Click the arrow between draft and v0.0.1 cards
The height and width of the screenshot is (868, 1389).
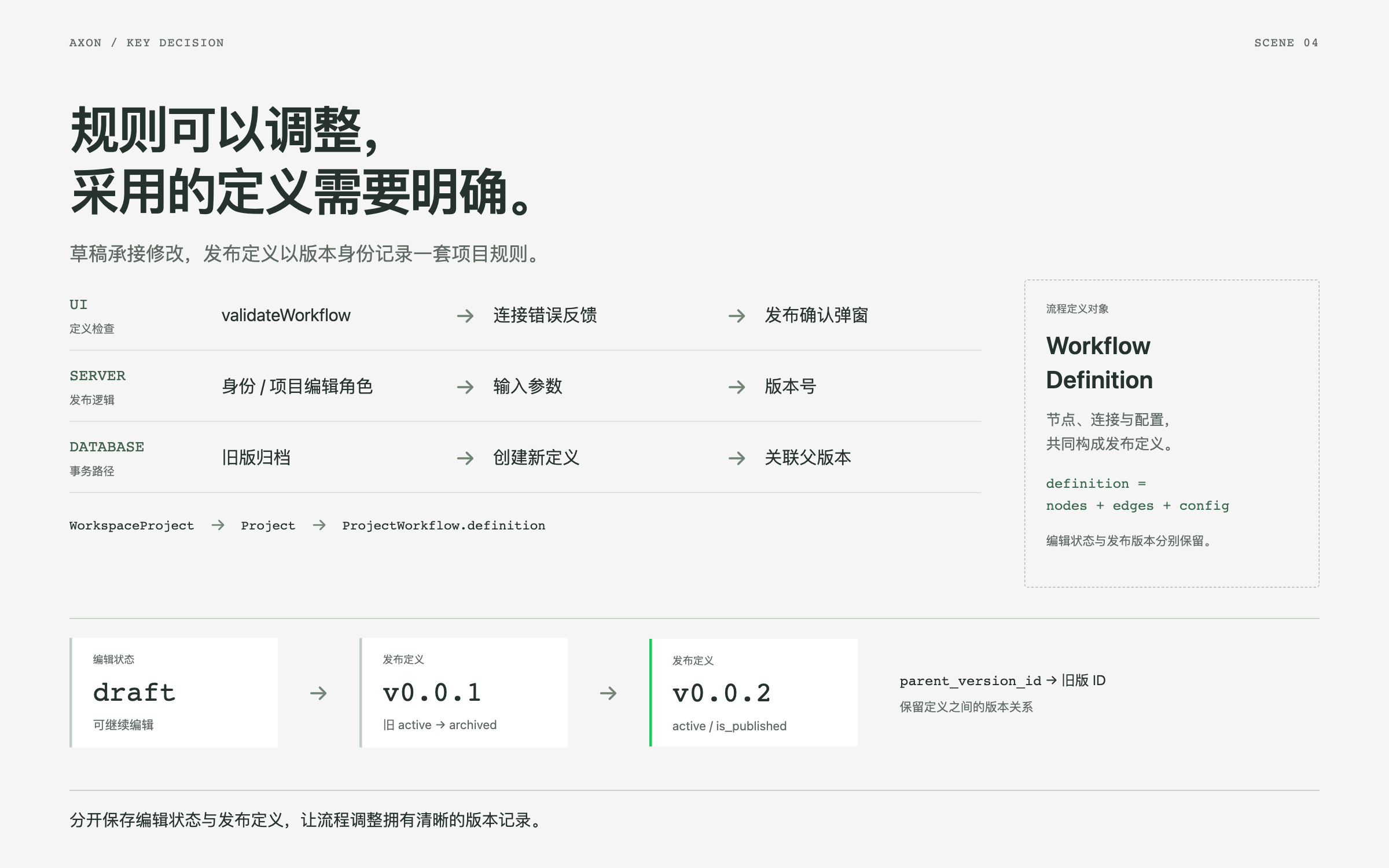tap(318, 693)
